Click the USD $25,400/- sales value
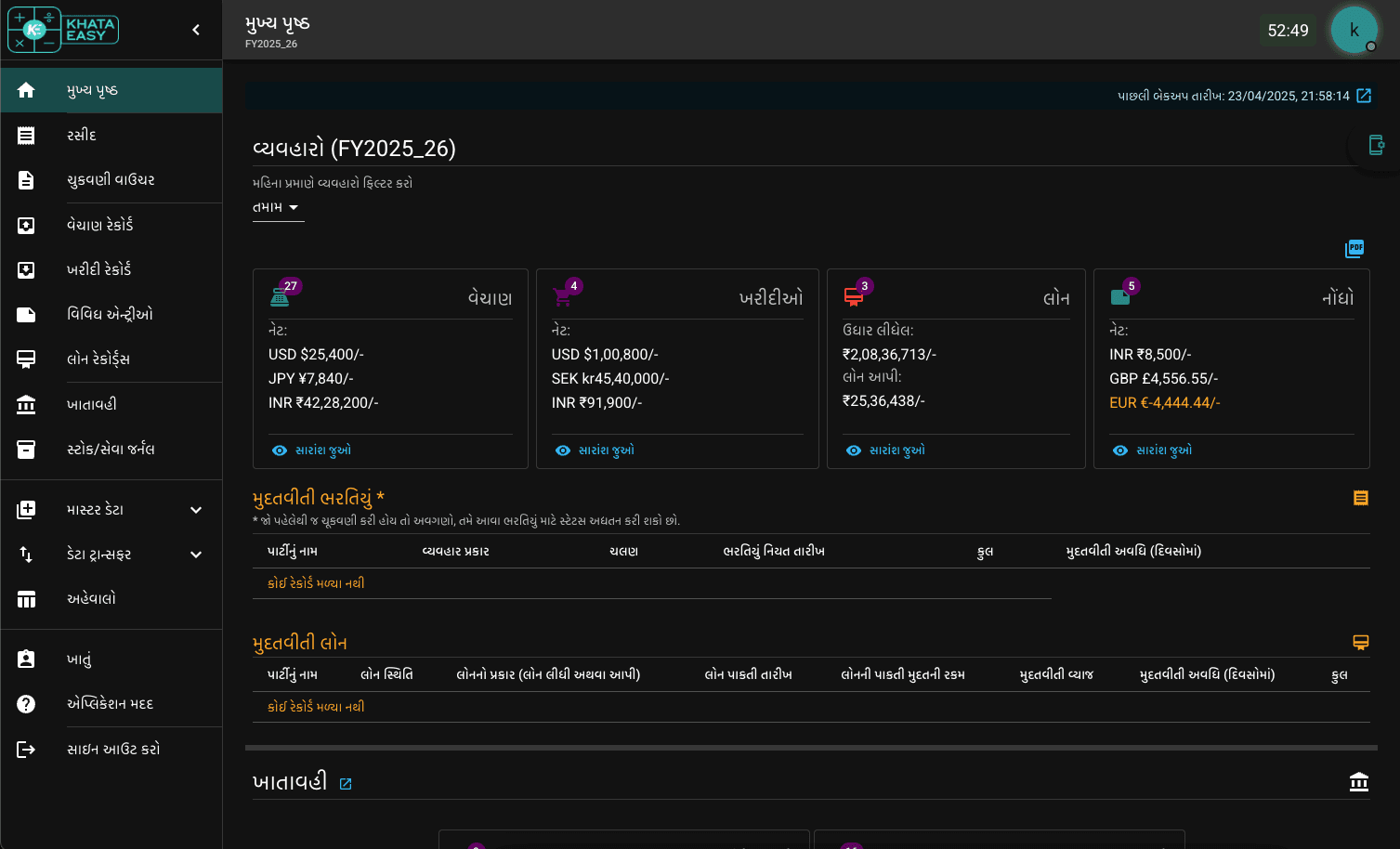 click(x=316, y=355)
